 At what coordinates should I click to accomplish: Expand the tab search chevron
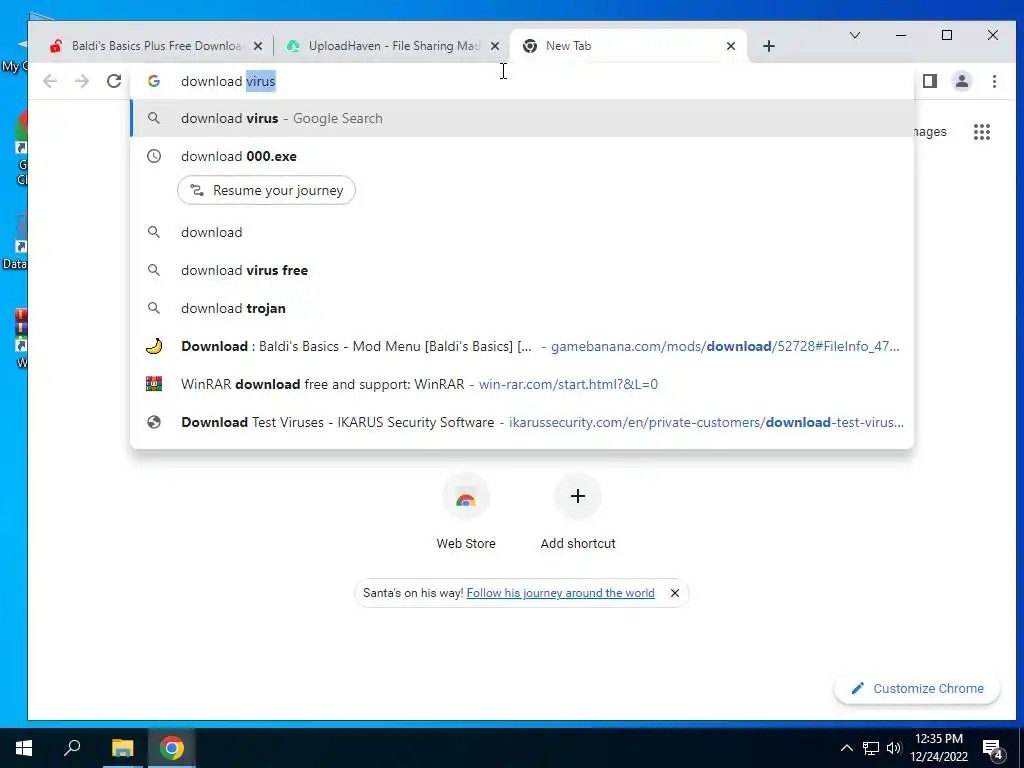(x=854, y=35)
